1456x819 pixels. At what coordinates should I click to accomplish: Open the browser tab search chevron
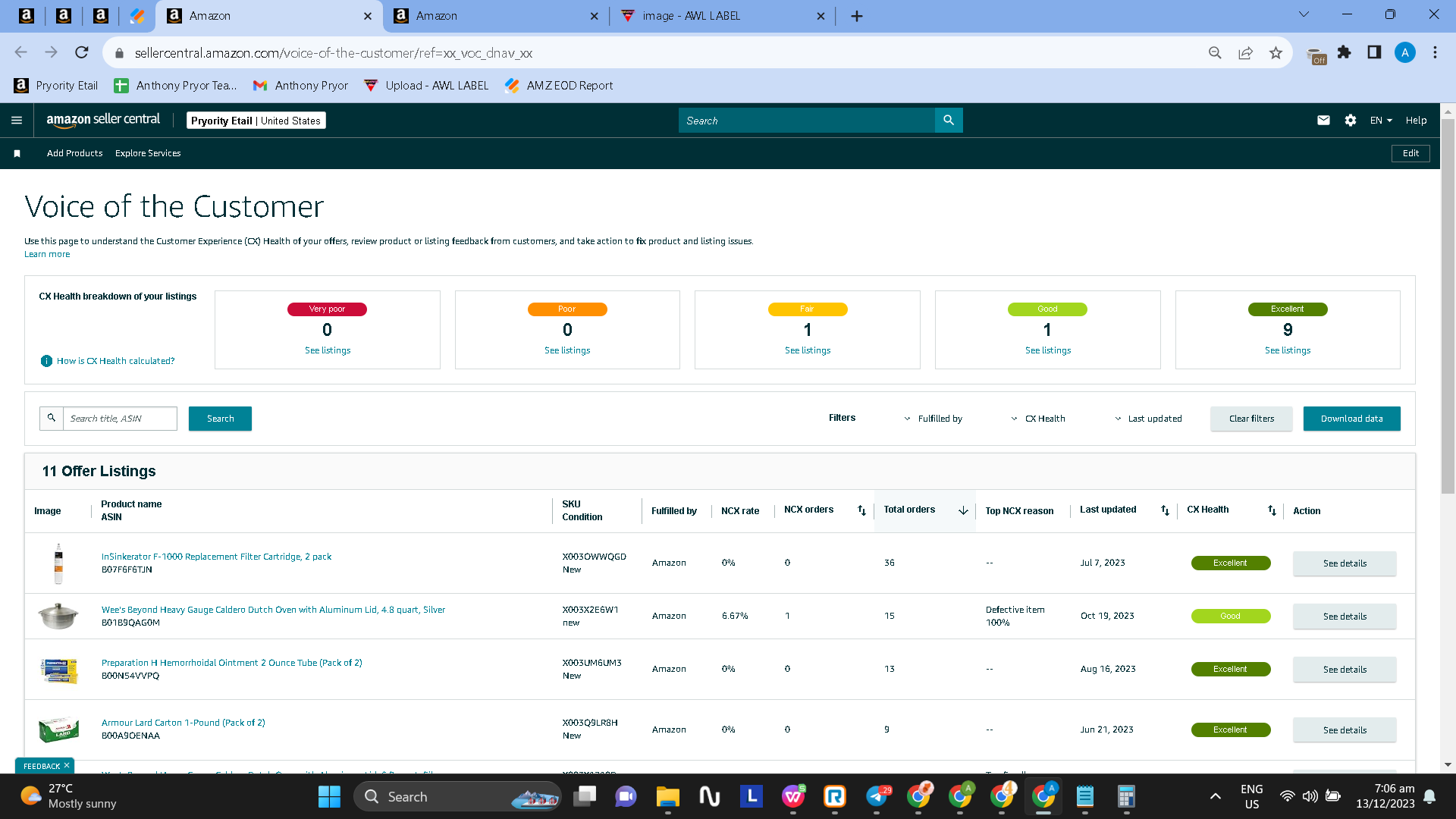(1304, 14)
